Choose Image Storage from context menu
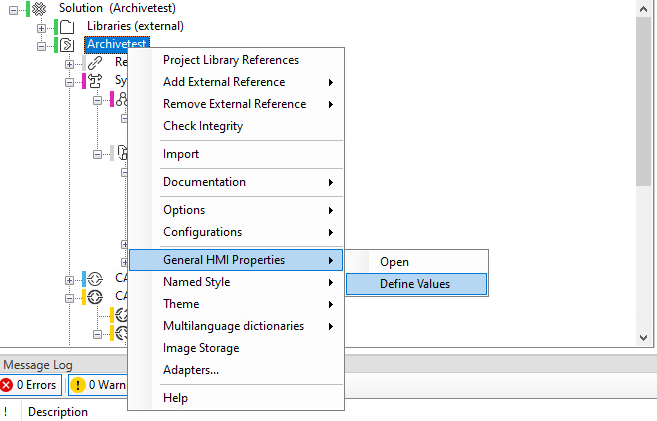 [236, 348]
